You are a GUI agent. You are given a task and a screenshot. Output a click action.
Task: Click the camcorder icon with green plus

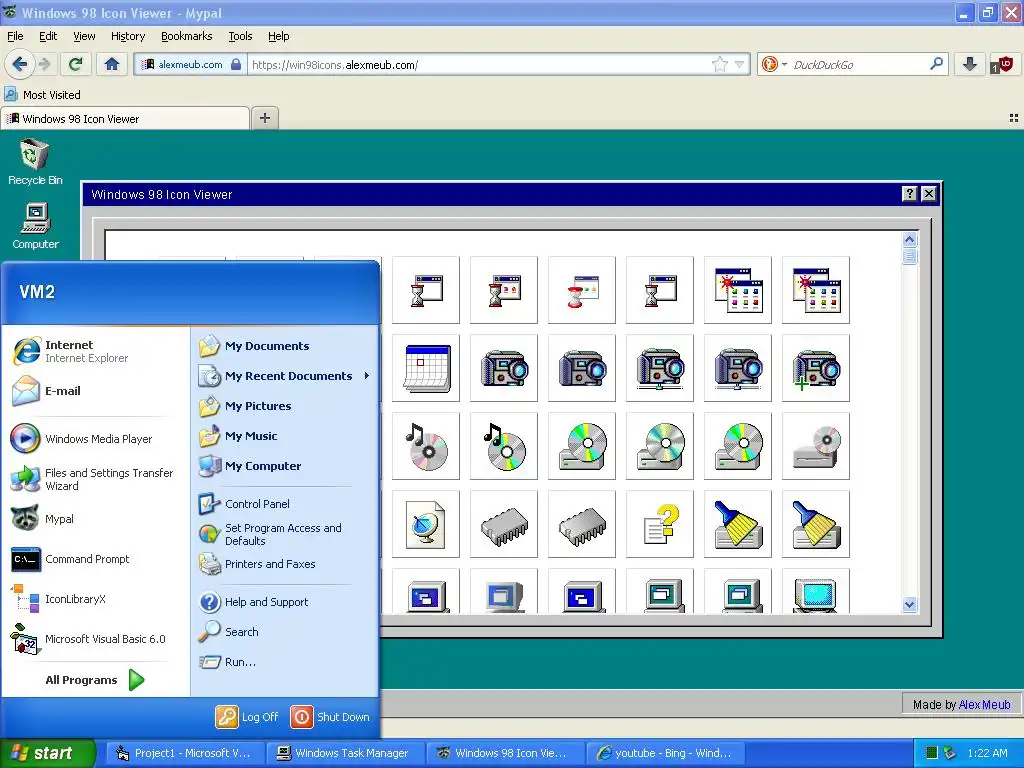click(x=816, y=368)
